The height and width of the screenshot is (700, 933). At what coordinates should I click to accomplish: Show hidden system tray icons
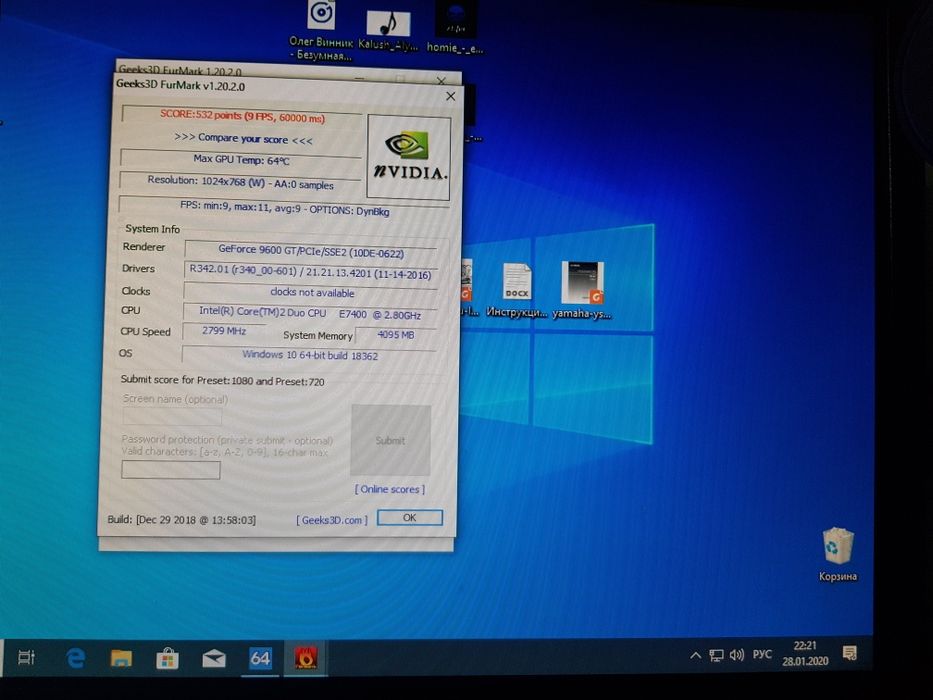(x=695, y=655)
